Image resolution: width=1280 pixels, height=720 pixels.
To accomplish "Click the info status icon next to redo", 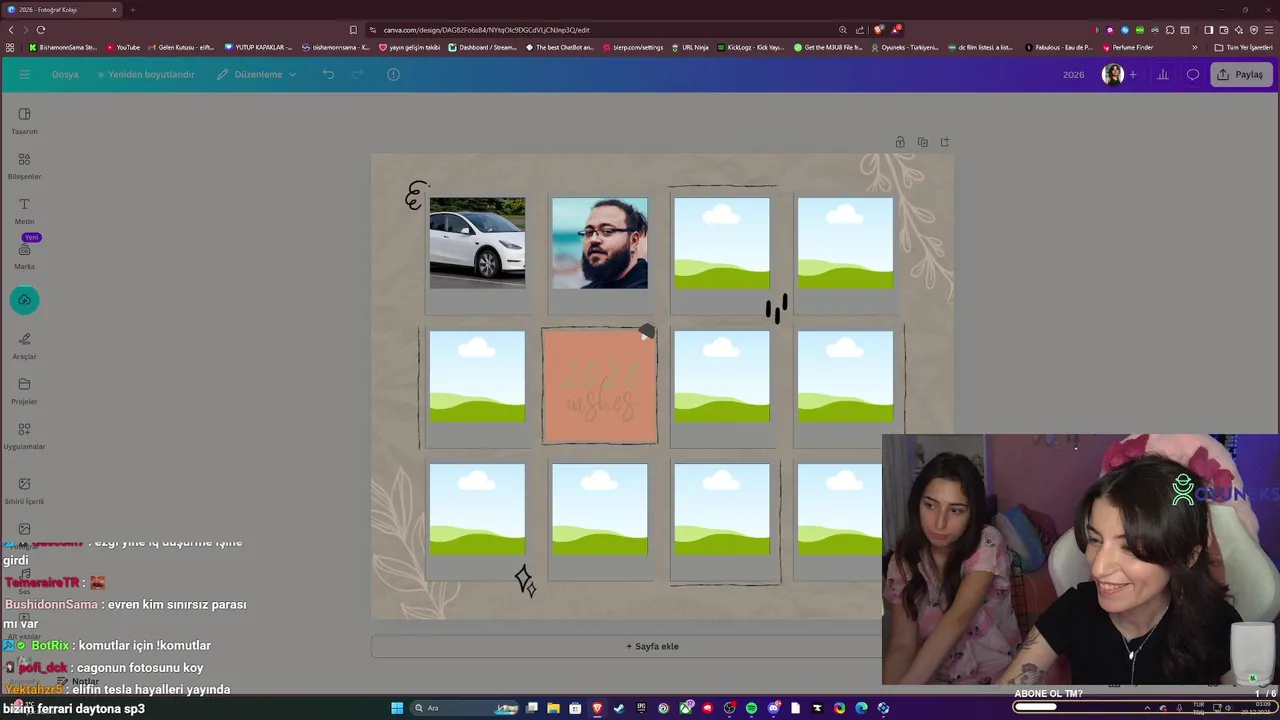I will pos(393,74).
